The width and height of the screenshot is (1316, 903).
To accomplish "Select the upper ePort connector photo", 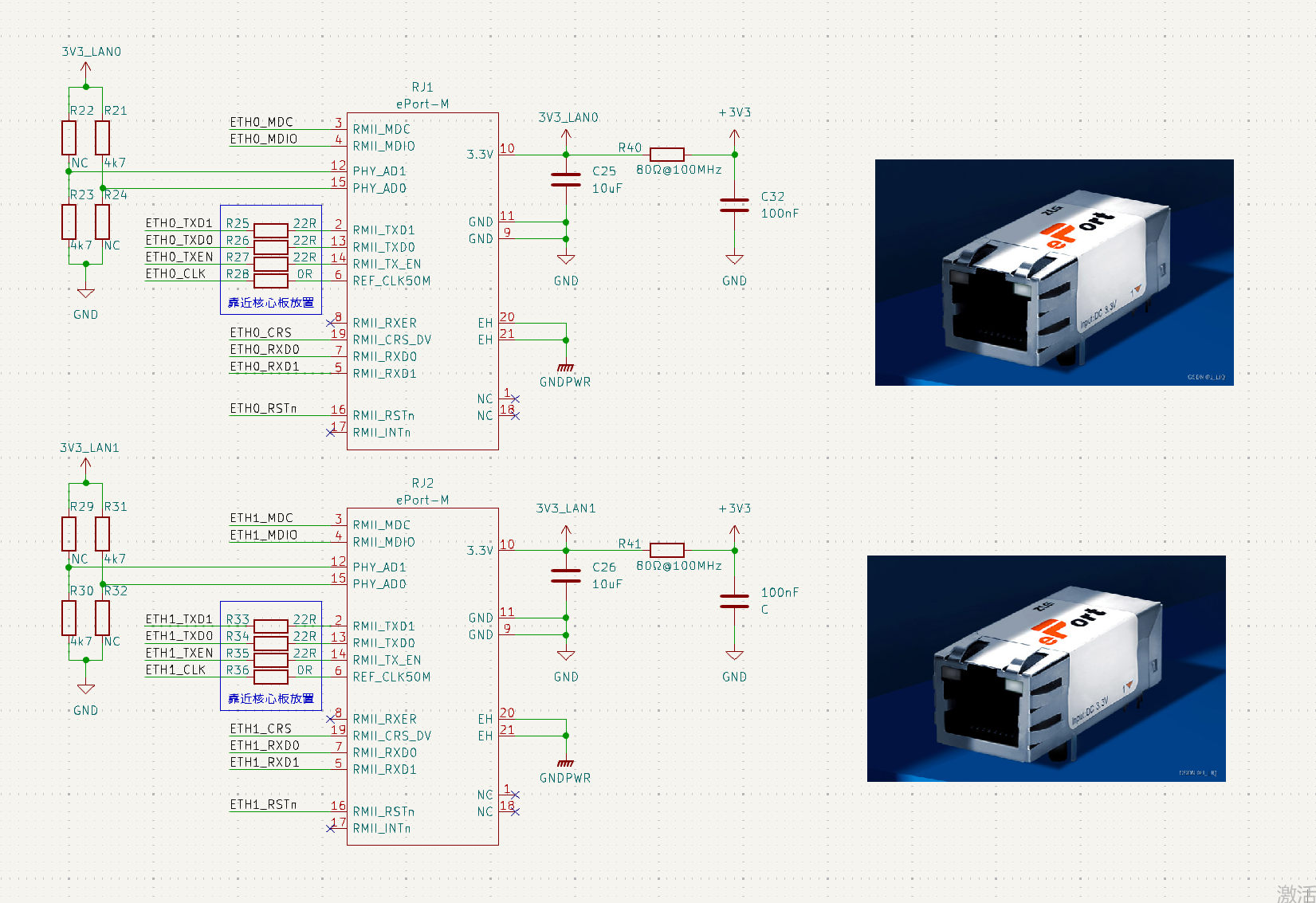I will click(x=1054, y=273).
